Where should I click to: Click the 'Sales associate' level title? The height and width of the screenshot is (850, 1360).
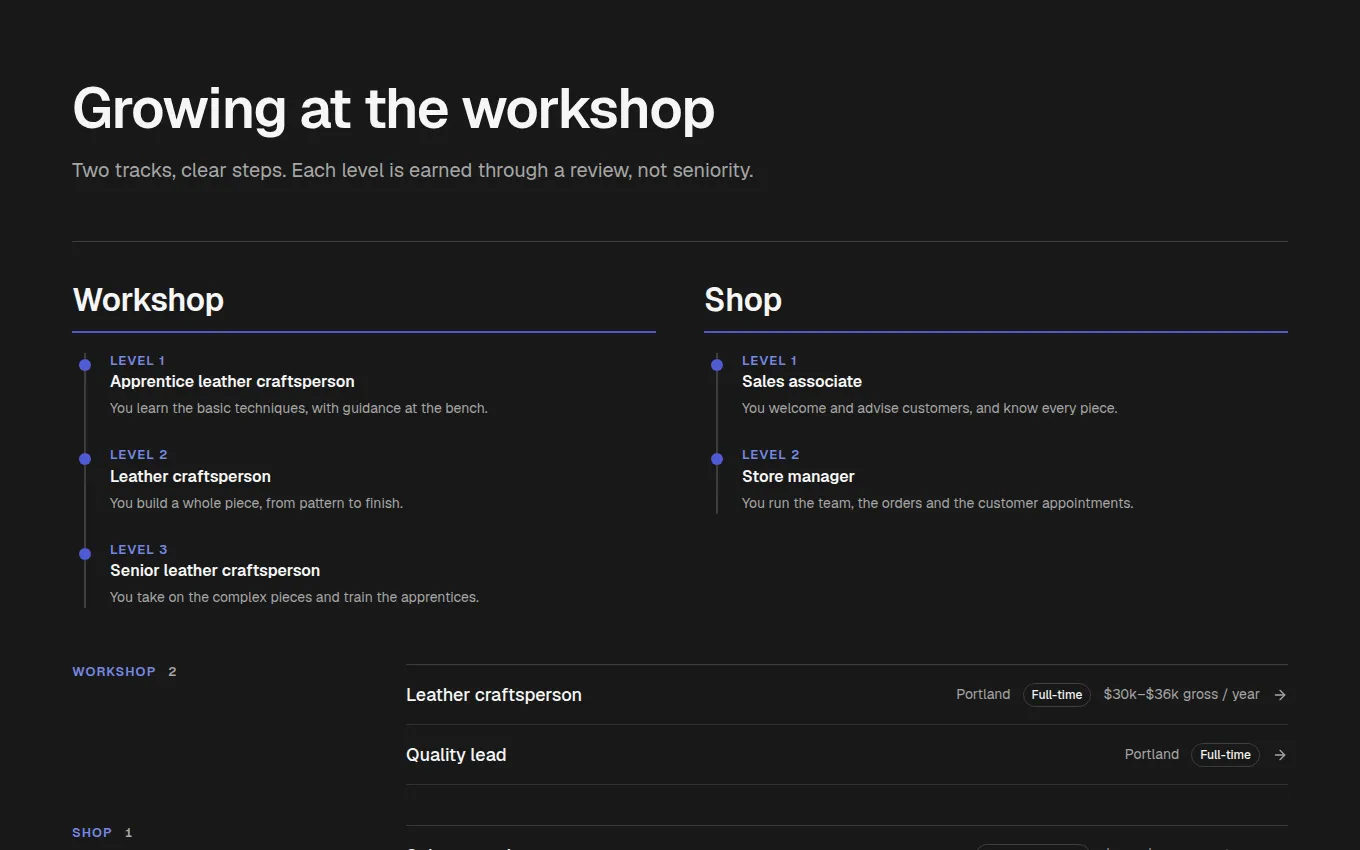[x=802, y=382]
